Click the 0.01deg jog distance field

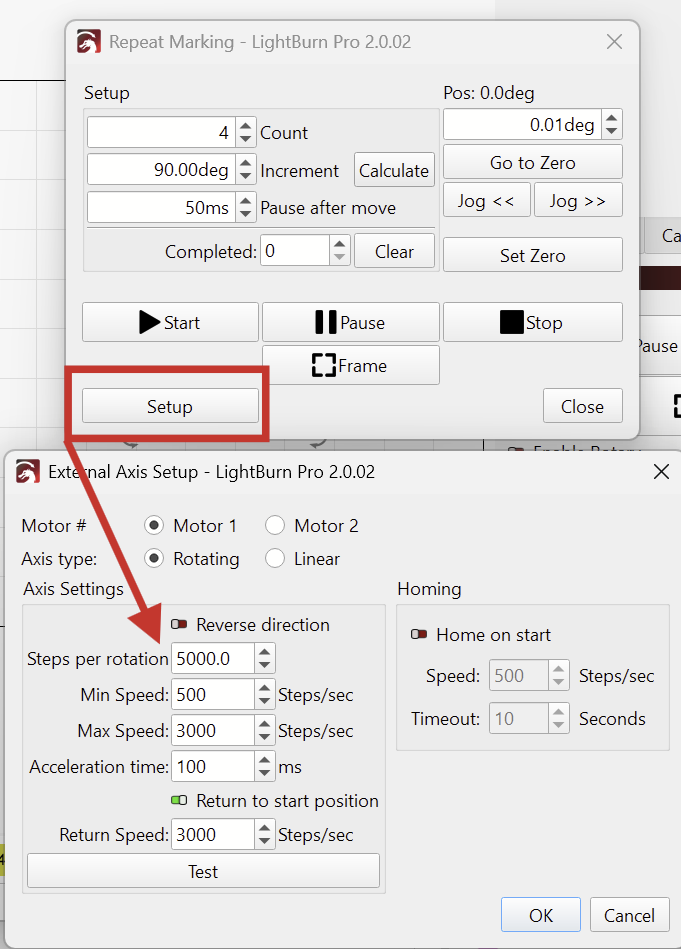pos(522,124)
